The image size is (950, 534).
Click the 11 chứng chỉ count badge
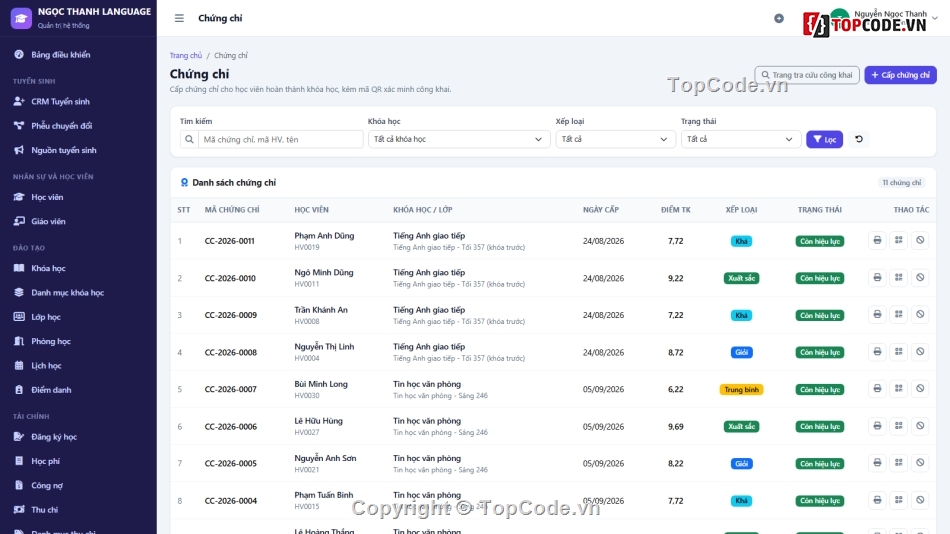pyautogui.click(x=902, y=182)
